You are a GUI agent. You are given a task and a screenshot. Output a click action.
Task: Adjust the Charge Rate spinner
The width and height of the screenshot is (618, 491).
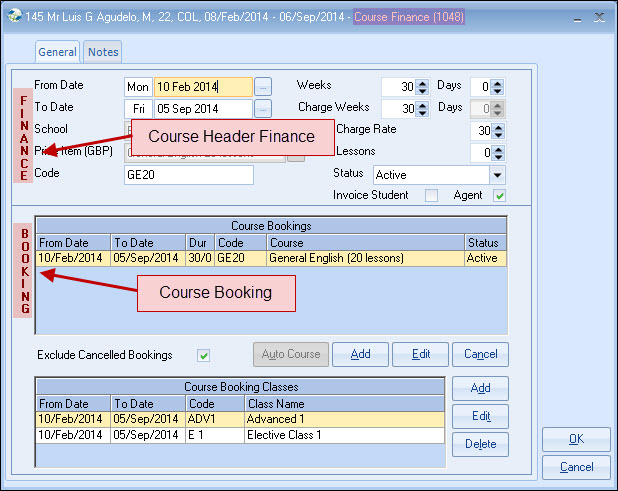(497, 131)
